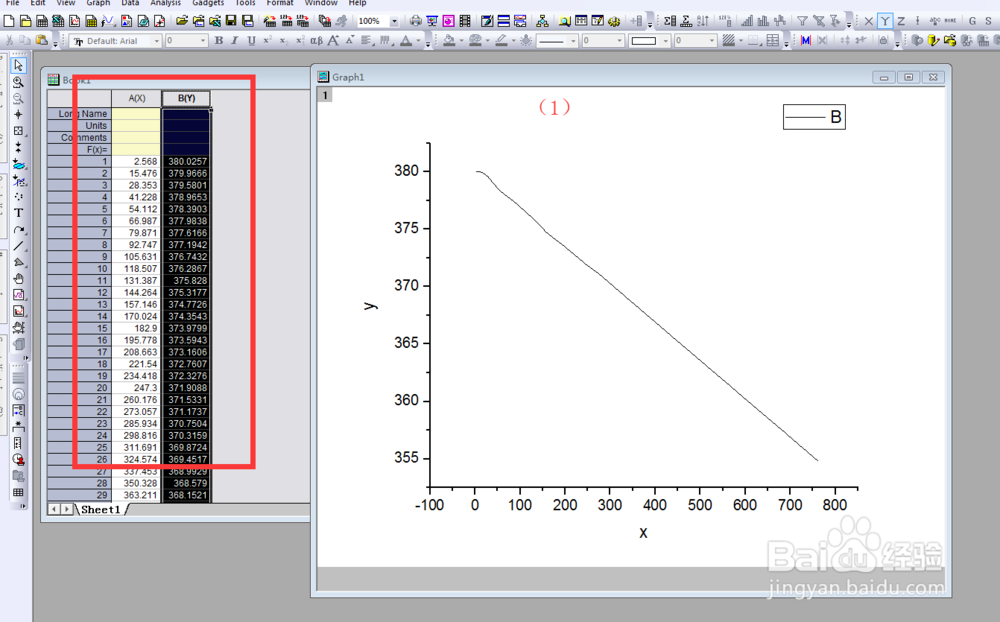The height and width of the screenshot is (622, 1000).
Task: Launch the Import Wizard icon
Action: 269,21
